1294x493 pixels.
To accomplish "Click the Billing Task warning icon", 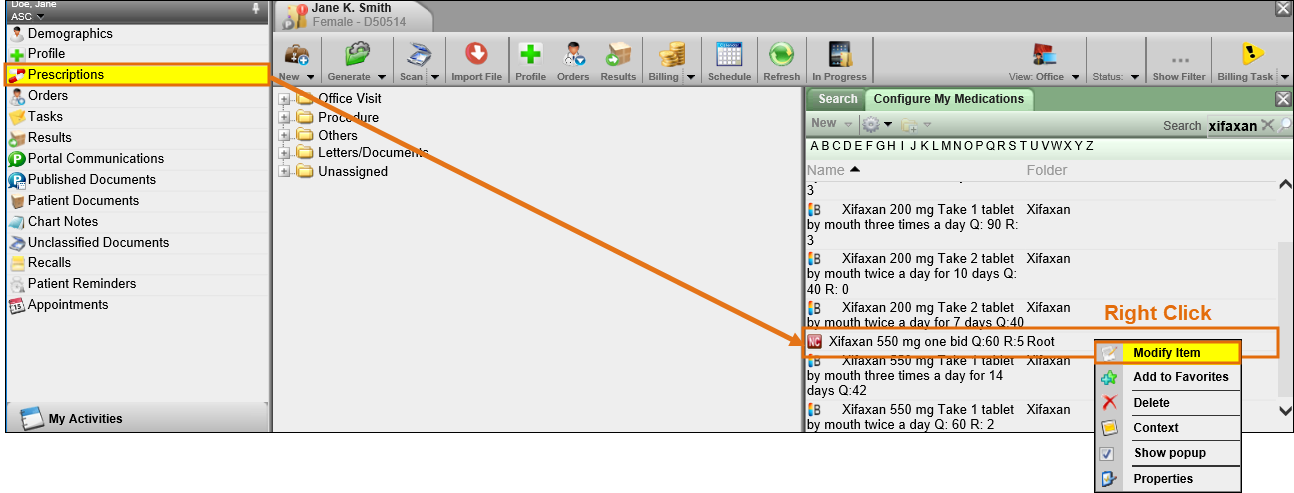I will click(x=1252, y=54).
